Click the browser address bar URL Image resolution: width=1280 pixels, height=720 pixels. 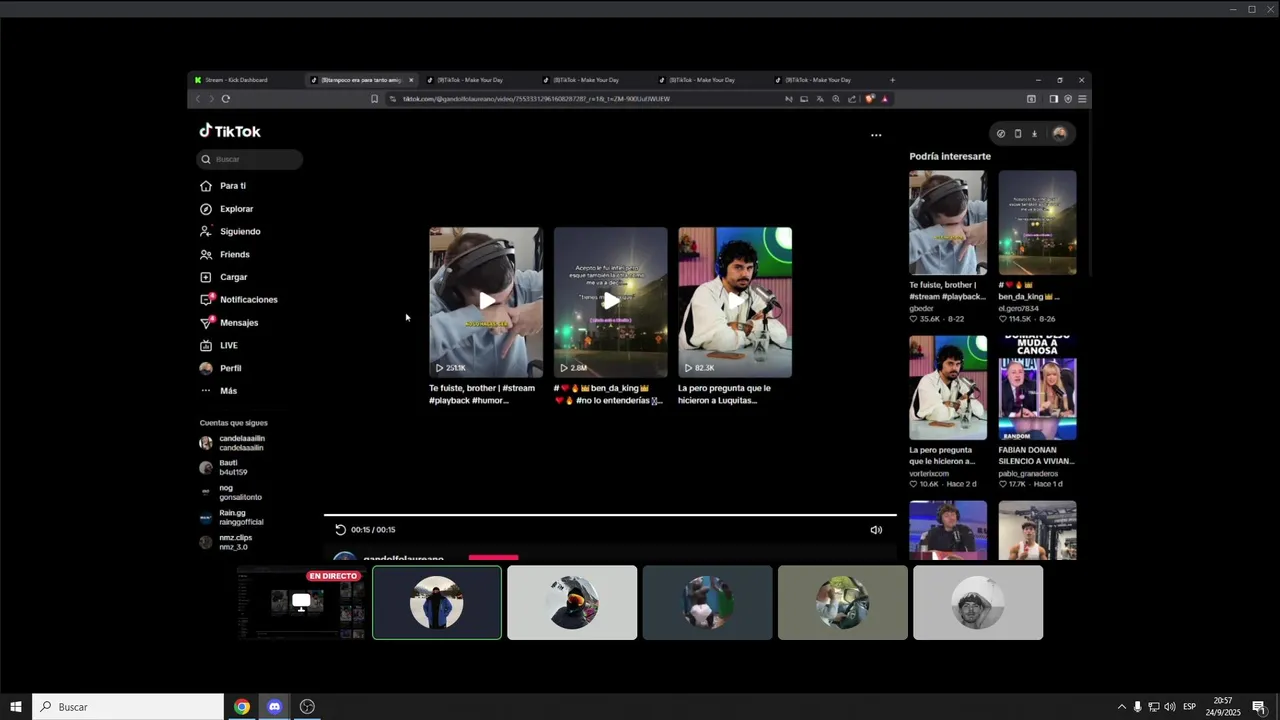coord(536,99)
